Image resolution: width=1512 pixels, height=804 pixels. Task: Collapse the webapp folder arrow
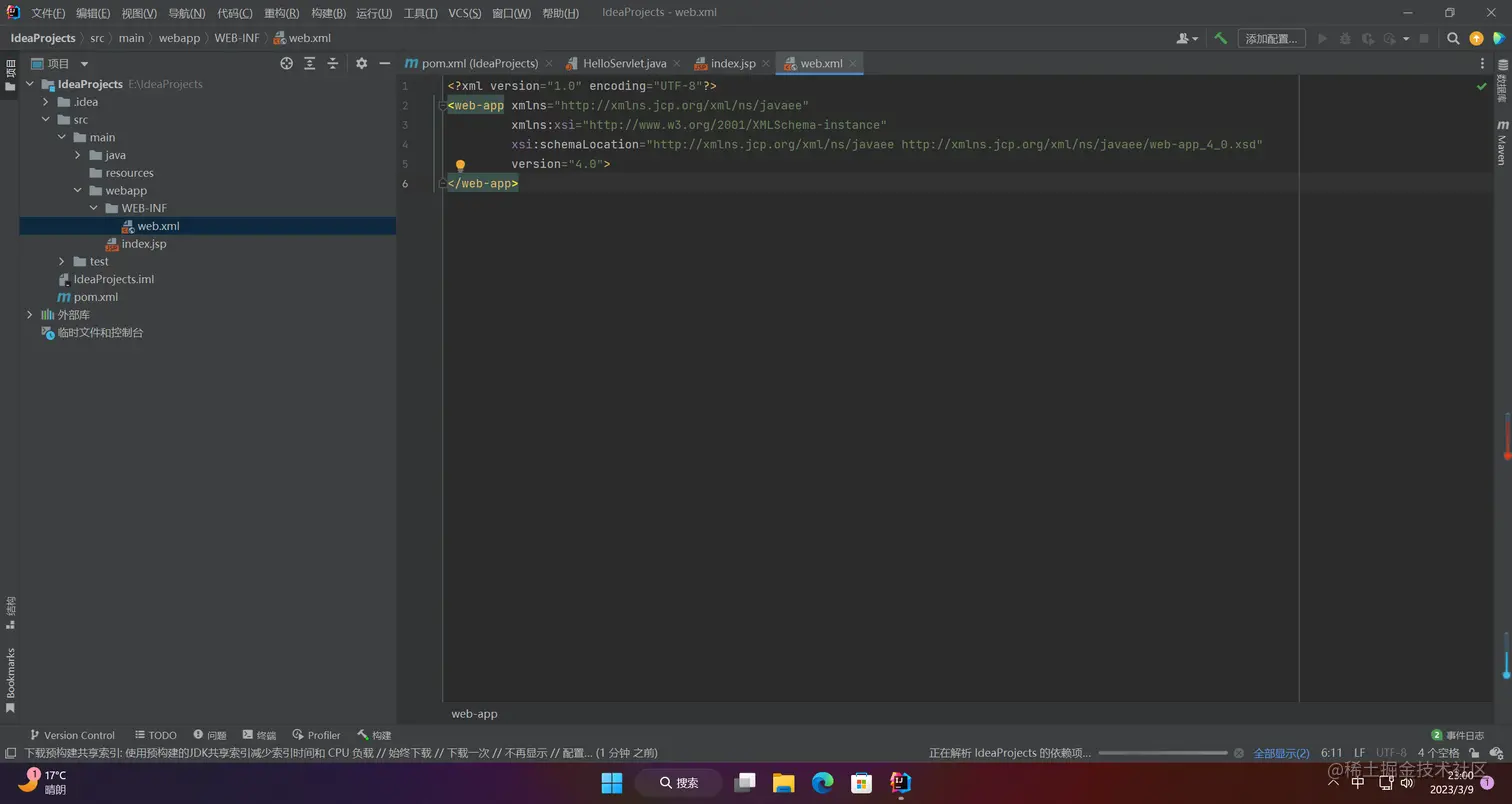pos(78,190)
